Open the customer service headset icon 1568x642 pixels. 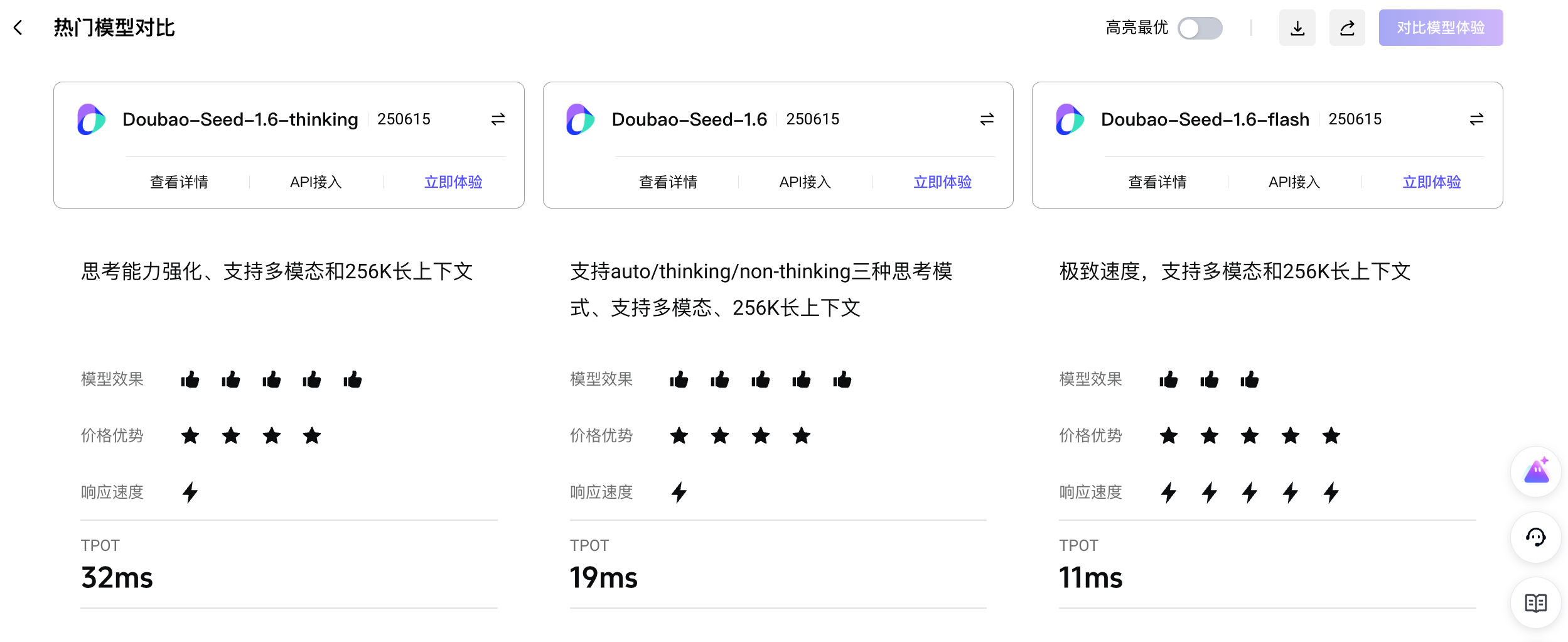point(1536,537)
